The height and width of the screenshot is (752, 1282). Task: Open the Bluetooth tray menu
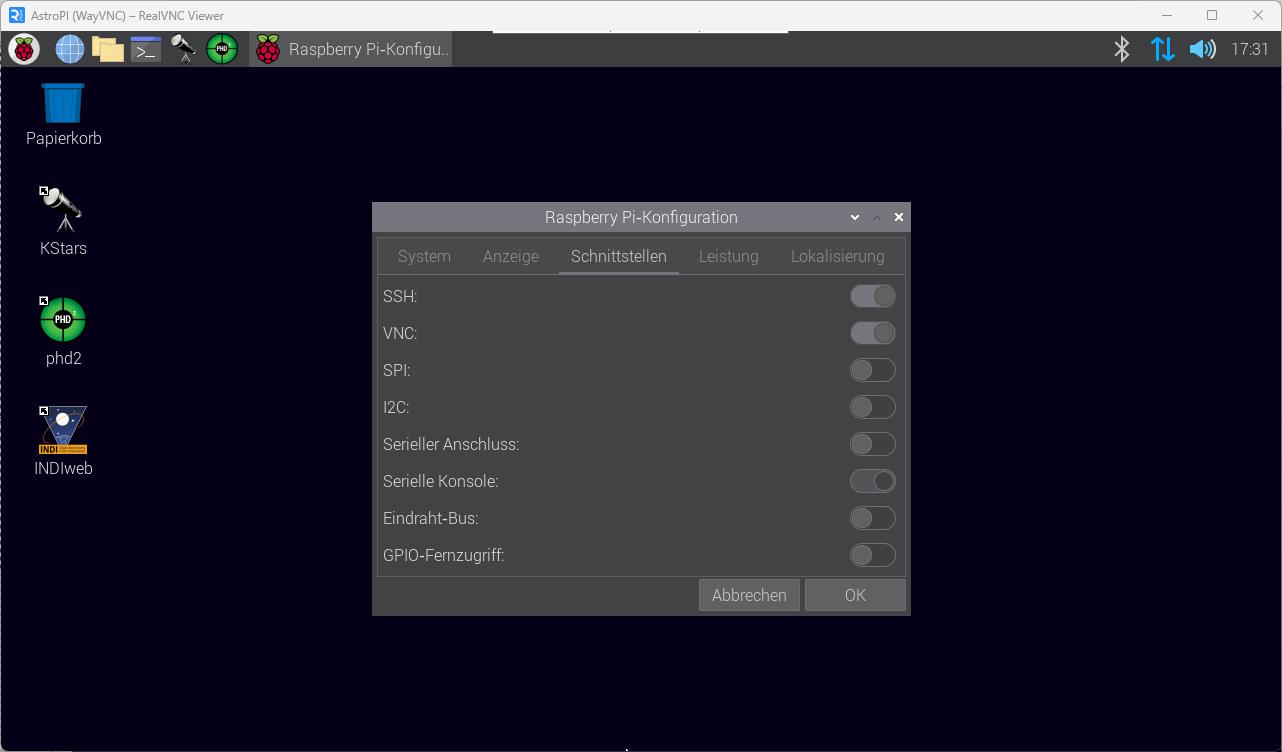tap(1122, 49)
